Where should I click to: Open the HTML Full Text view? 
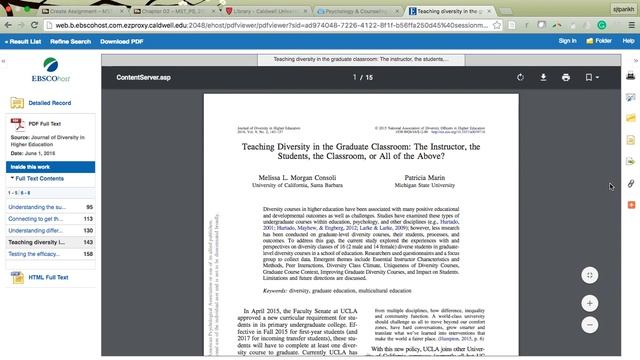tap(48, 277)
